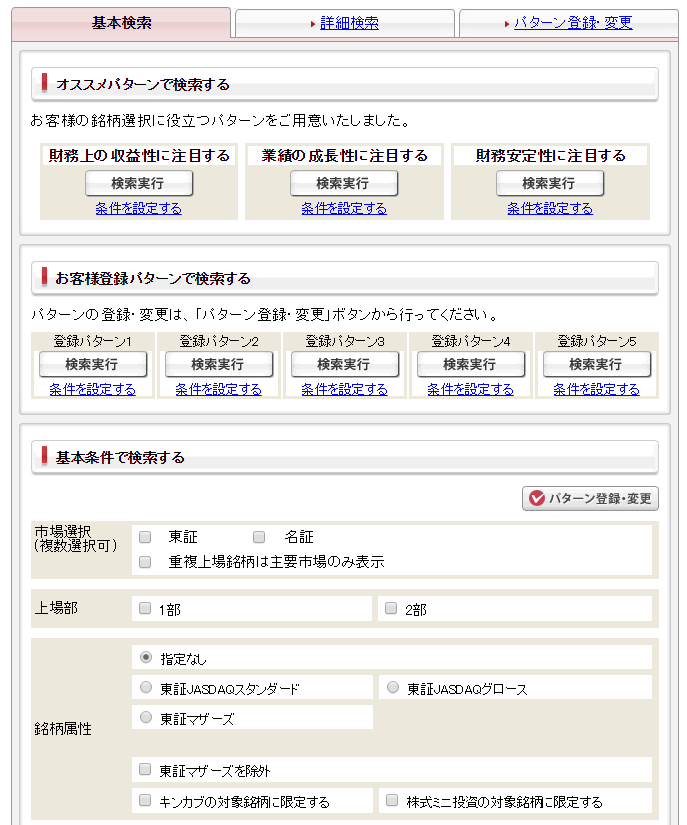Set conditions for 登録パターン2
Screen dimensions: 687x825
(218, 389)
